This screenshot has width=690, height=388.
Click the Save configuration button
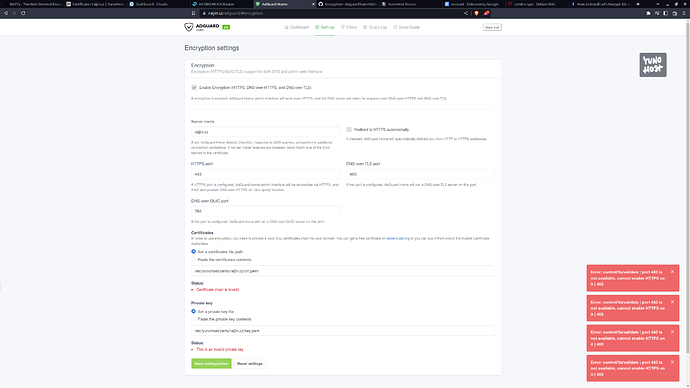211,363
